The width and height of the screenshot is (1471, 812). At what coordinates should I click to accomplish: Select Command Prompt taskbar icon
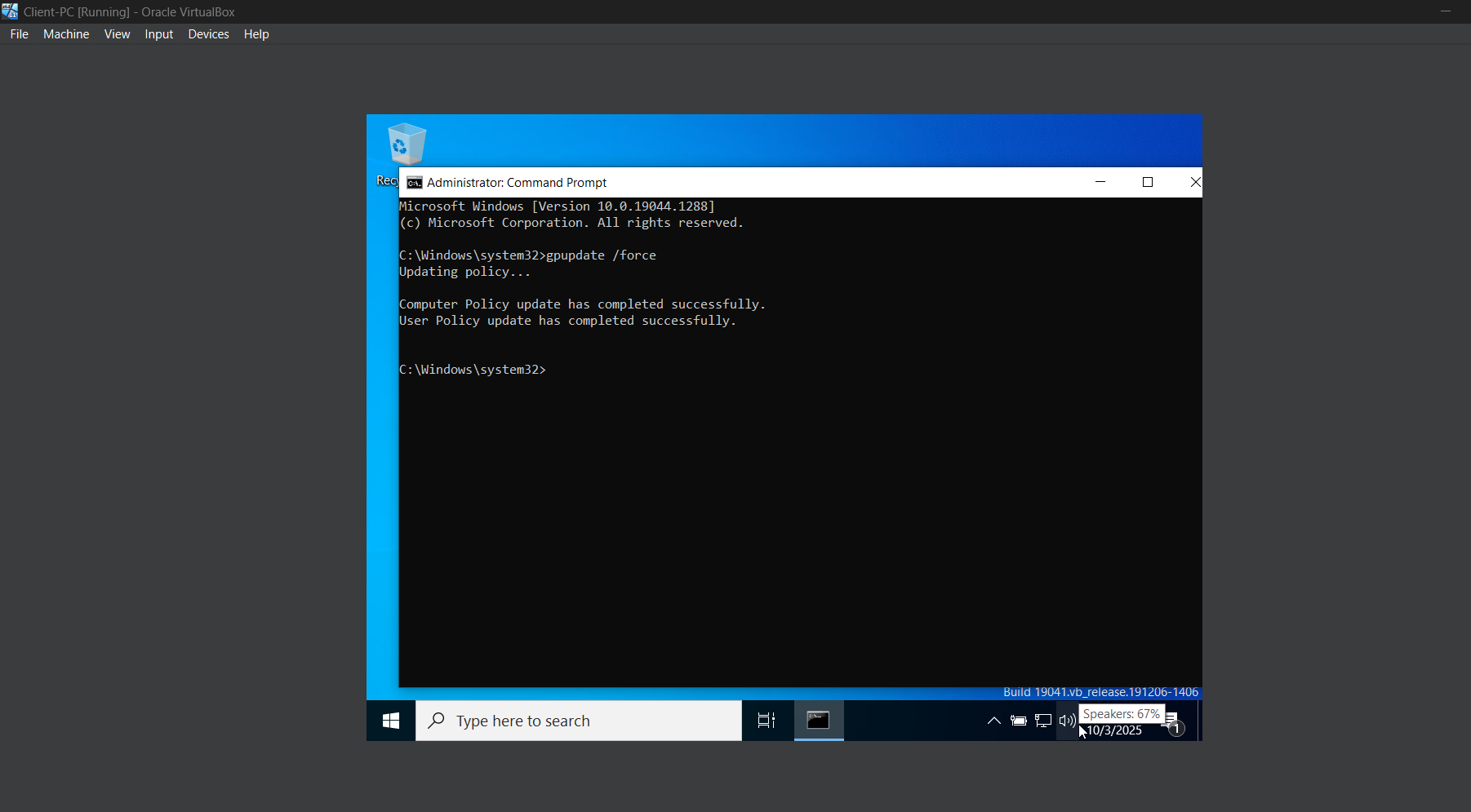(x=819, y=721)
